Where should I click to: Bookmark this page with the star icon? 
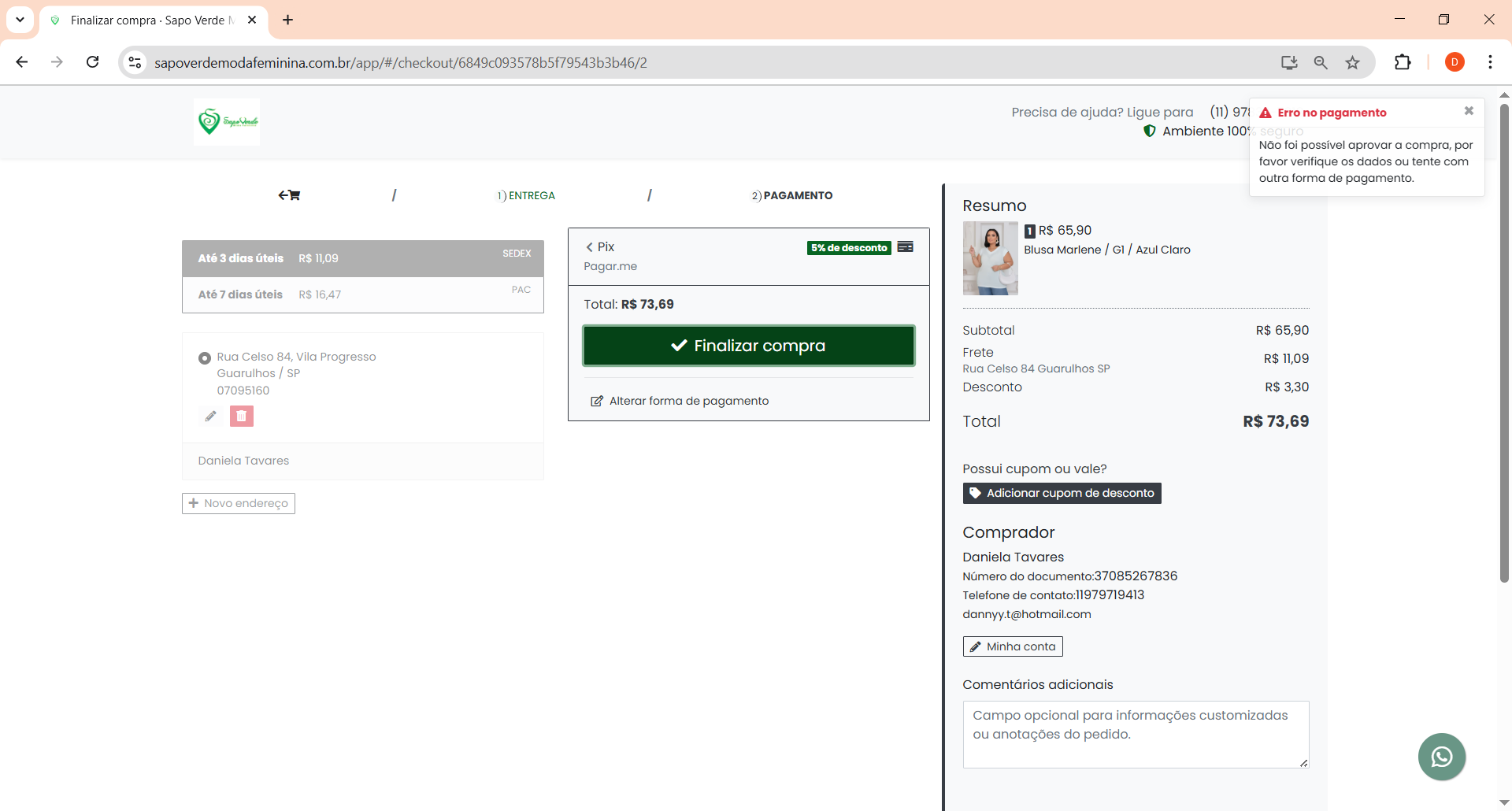[x=1352, y=62]
